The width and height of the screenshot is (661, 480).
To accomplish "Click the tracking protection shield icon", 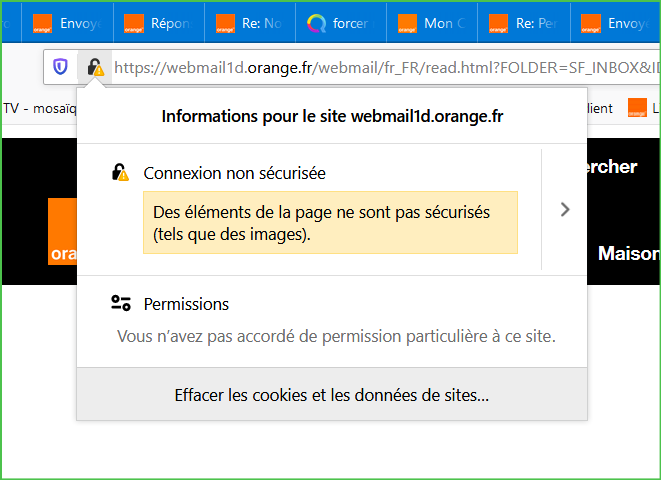I will click(x=61, y=67).
